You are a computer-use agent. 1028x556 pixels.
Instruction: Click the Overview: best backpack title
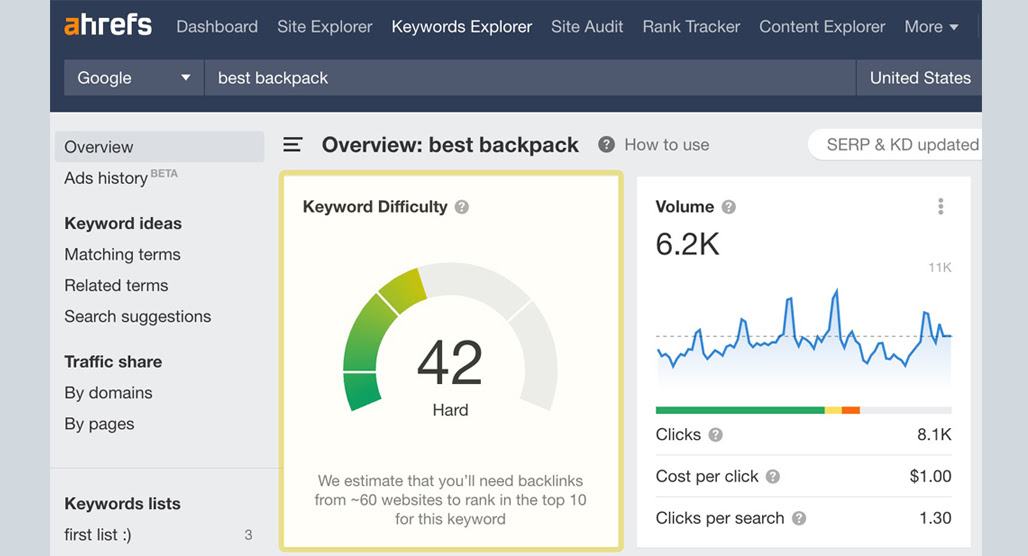pos(450,145)
